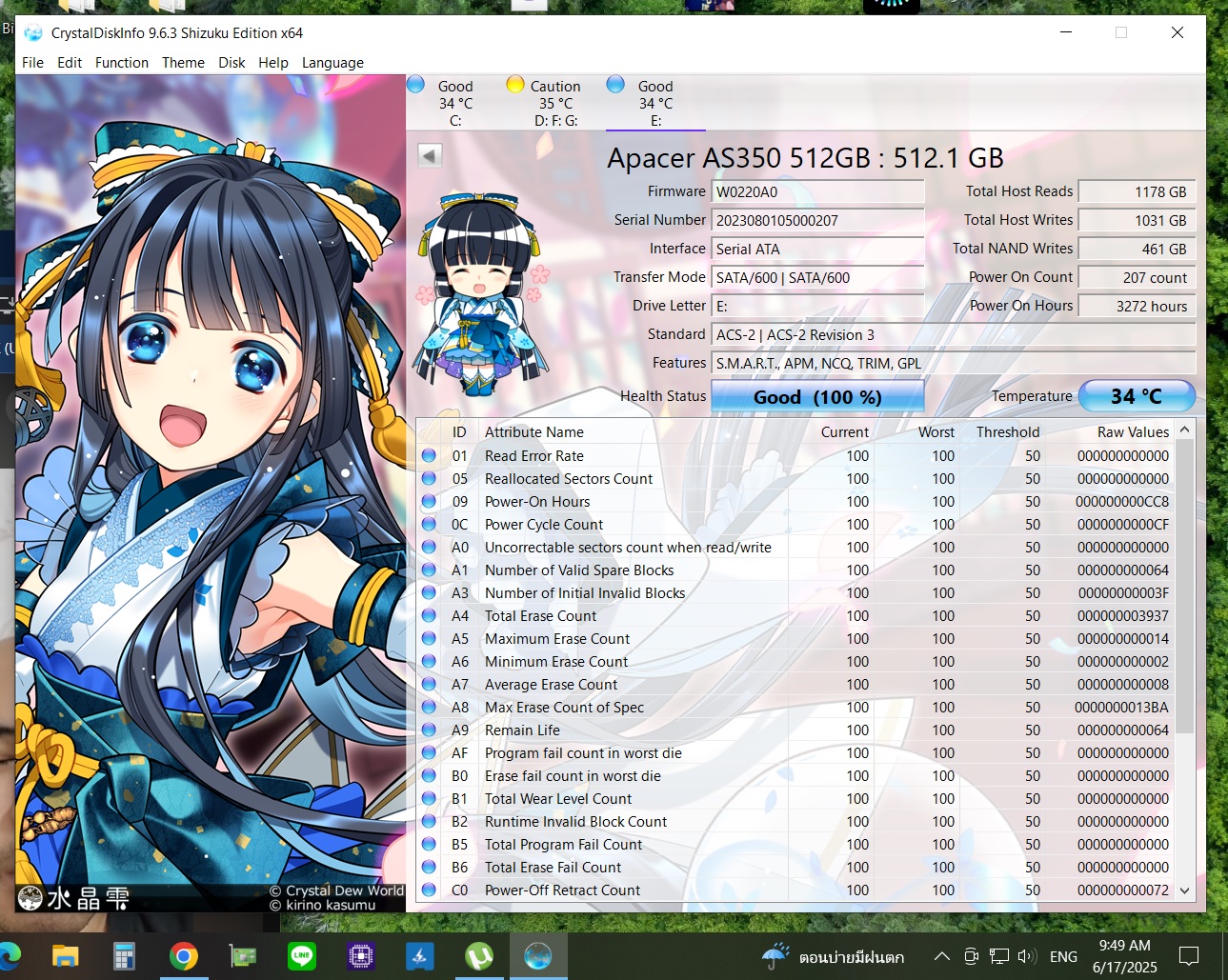Image resolution: width=1228 pixels, height=980 pixels.
Task: Click the Attribute Name column header
Action: 533,432
